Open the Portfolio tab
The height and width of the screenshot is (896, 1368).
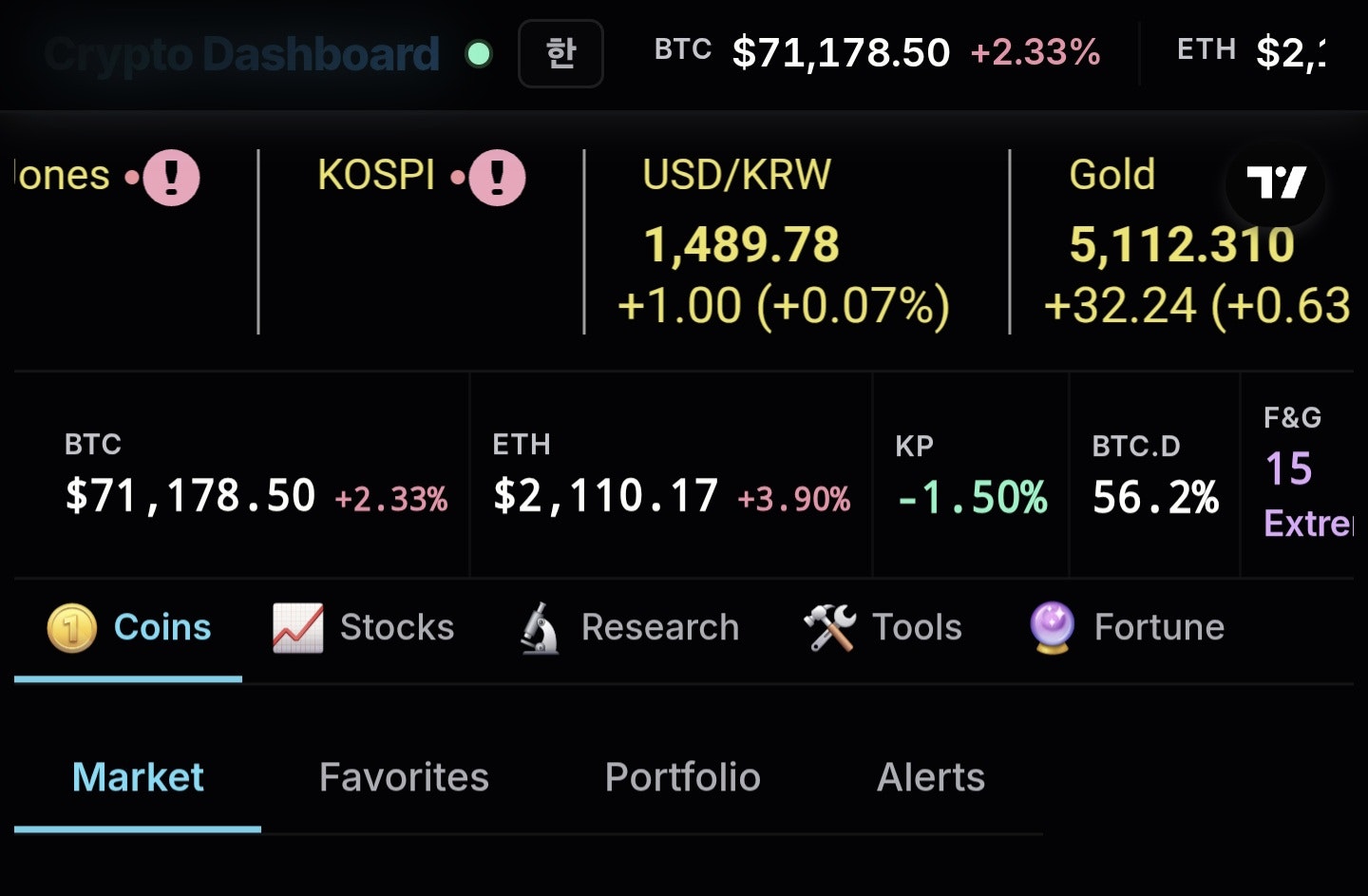pyautogui.click(x=683, y=777)
